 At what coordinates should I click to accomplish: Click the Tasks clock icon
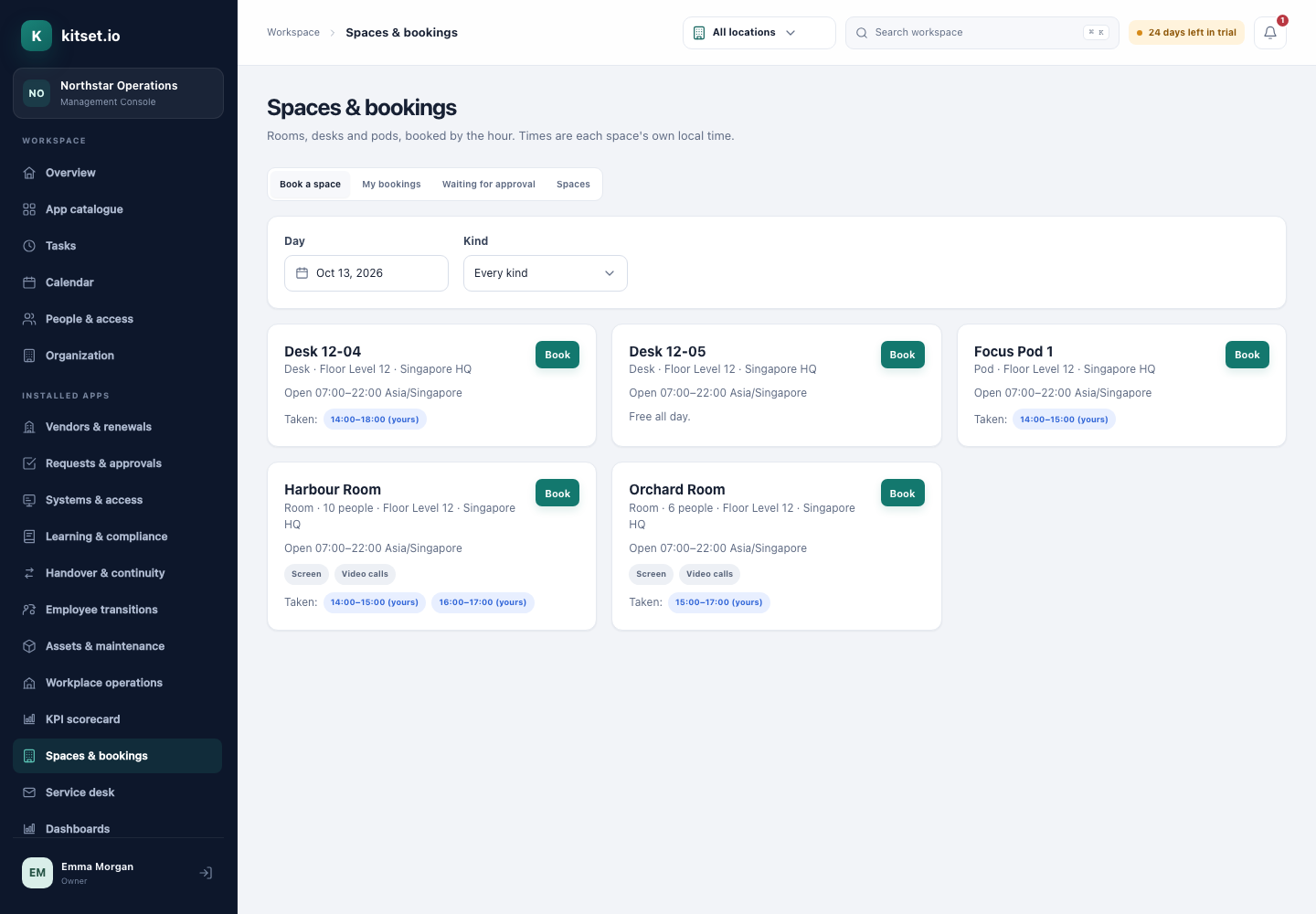tap(29, 246)
